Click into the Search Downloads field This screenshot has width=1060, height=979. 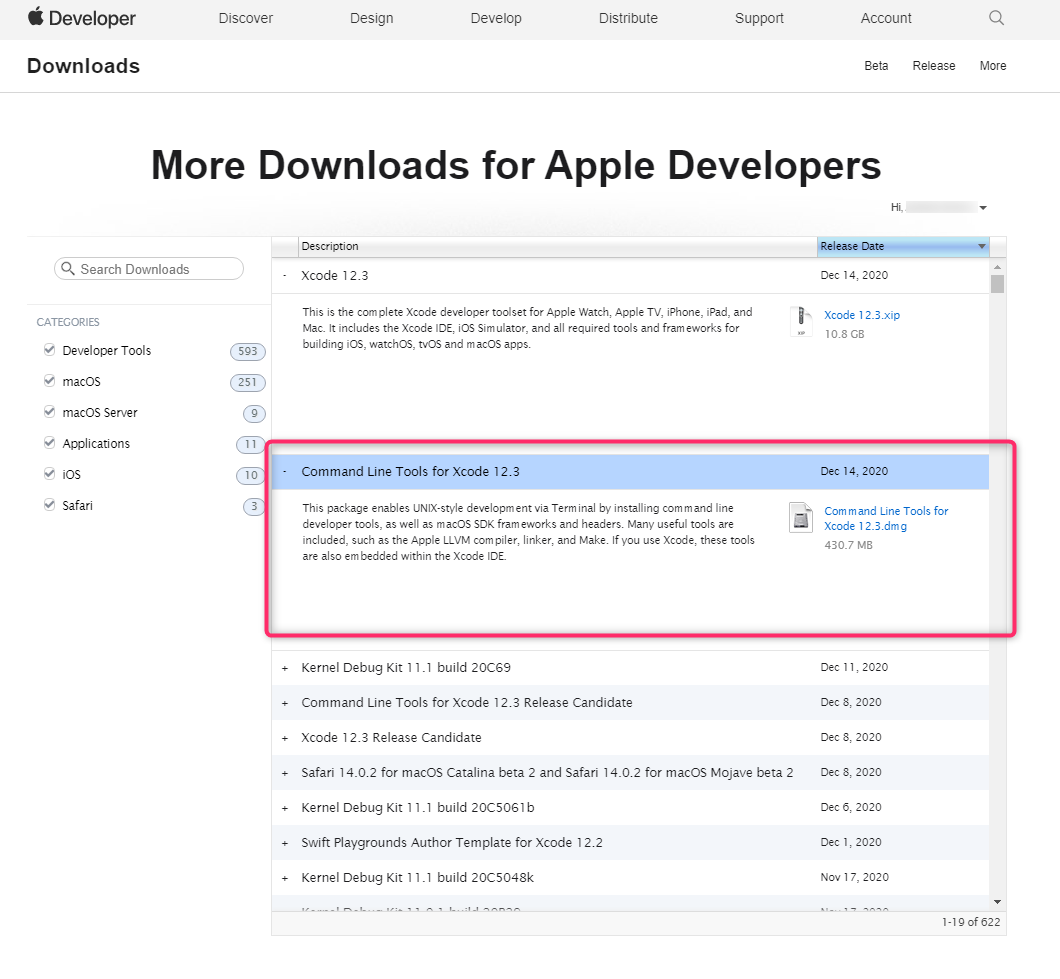pos(149,268)
